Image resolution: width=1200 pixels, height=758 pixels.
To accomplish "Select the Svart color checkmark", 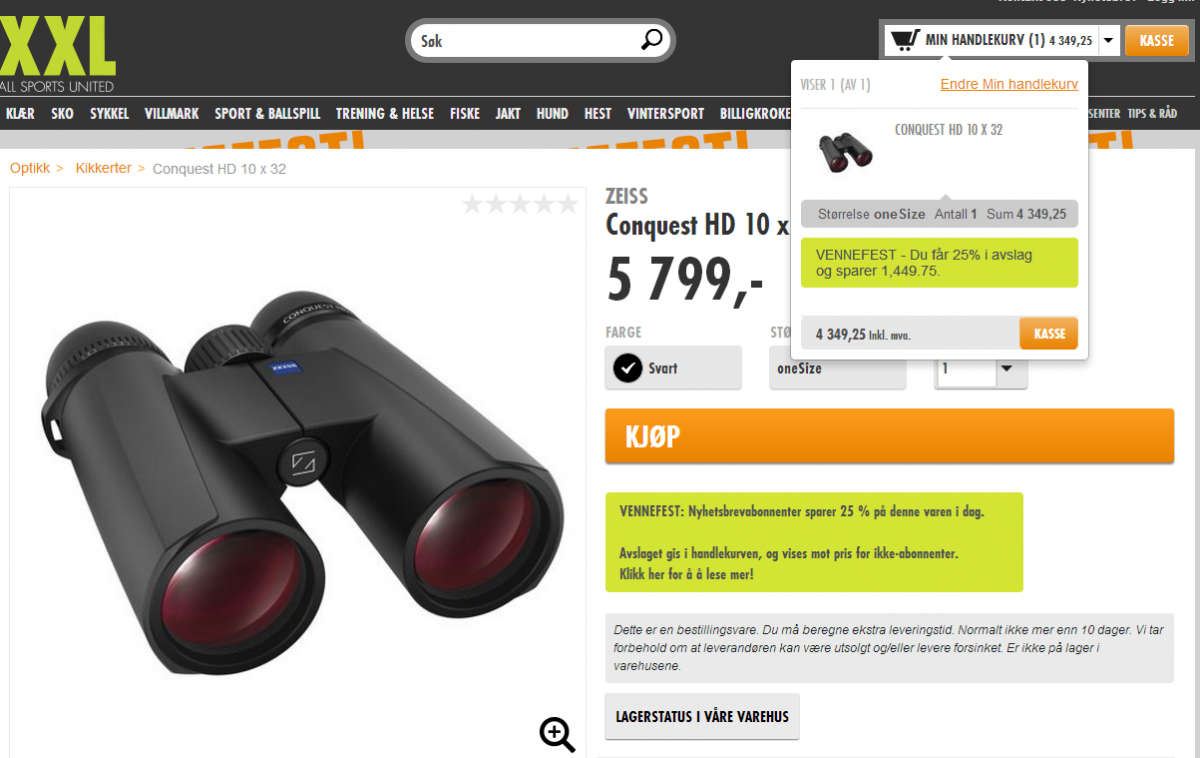I will point(628,368).
